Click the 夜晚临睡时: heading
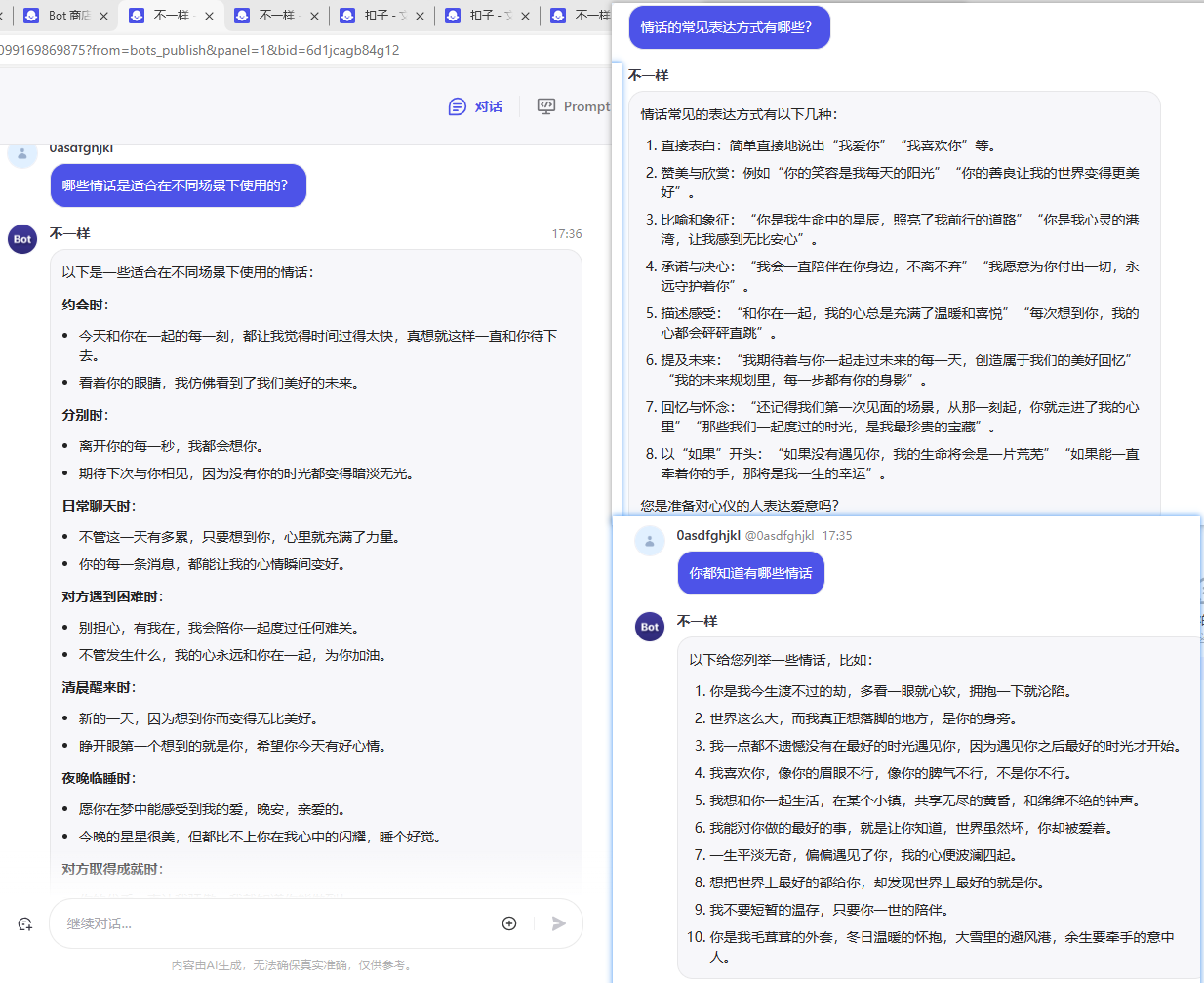Viewport: 1204px width, 983px height. [x=100, y=778]
